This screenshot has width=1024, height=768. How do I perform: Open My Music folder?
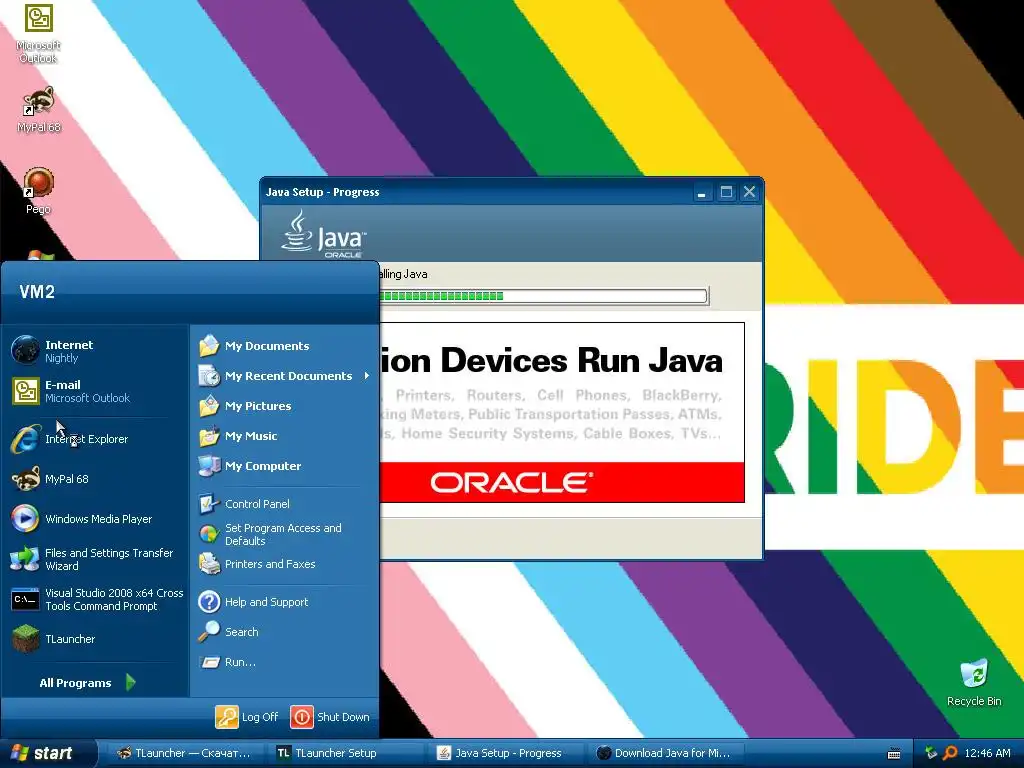point(285,436)
